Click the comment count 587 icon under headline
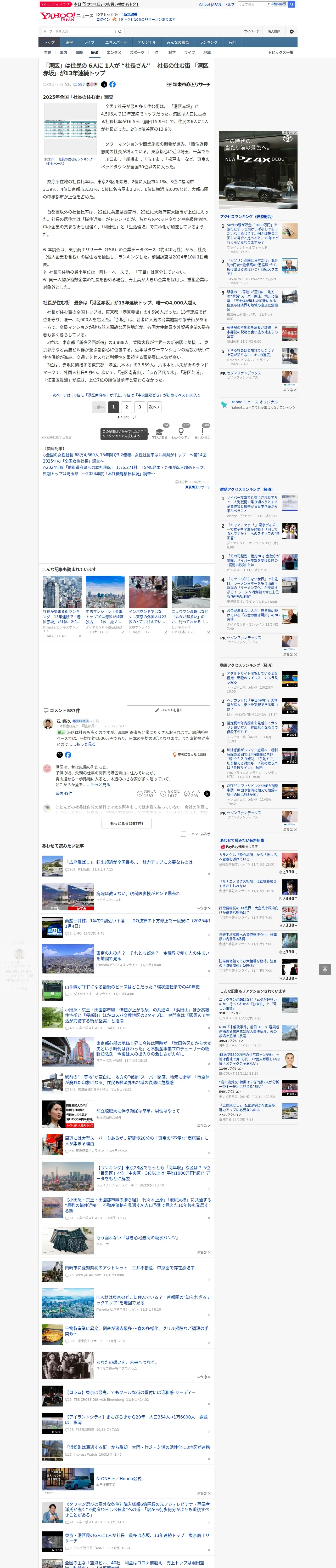 (x=79, y=85)
